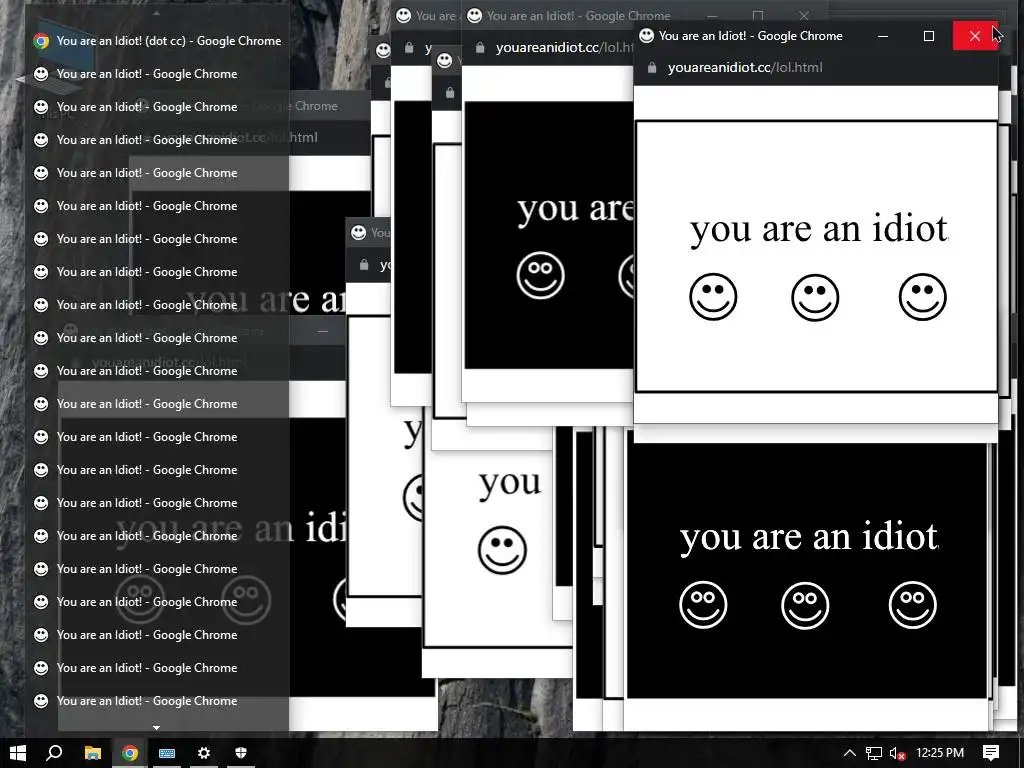This screenshot has width=1024, height=768.
Task: Click the smiley under "you" in middle white window
Action: pyautogui.click(x=502, y=550)
